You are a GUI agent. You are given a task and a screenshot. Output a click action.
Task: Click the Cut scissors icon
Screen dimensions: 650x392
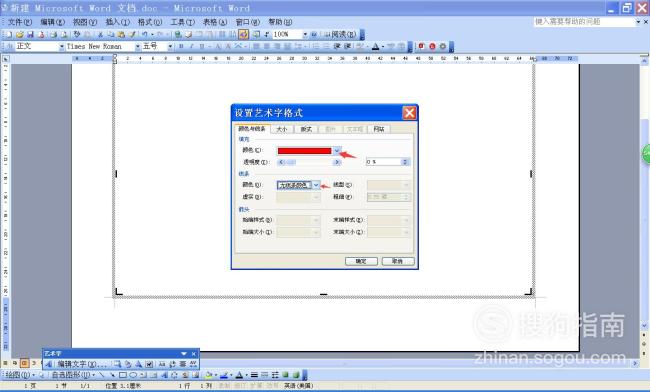100,34
